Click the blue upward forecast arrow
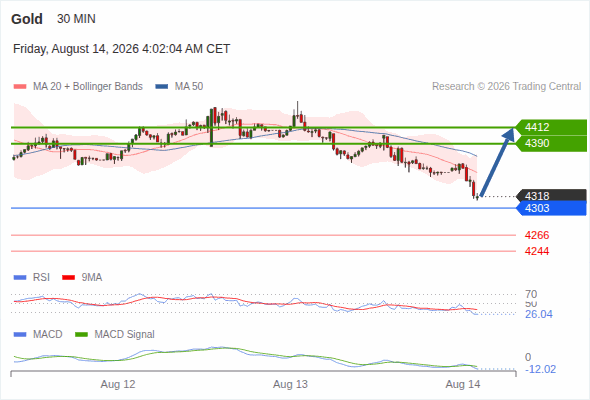590x400 pixels. coord(497,162)
